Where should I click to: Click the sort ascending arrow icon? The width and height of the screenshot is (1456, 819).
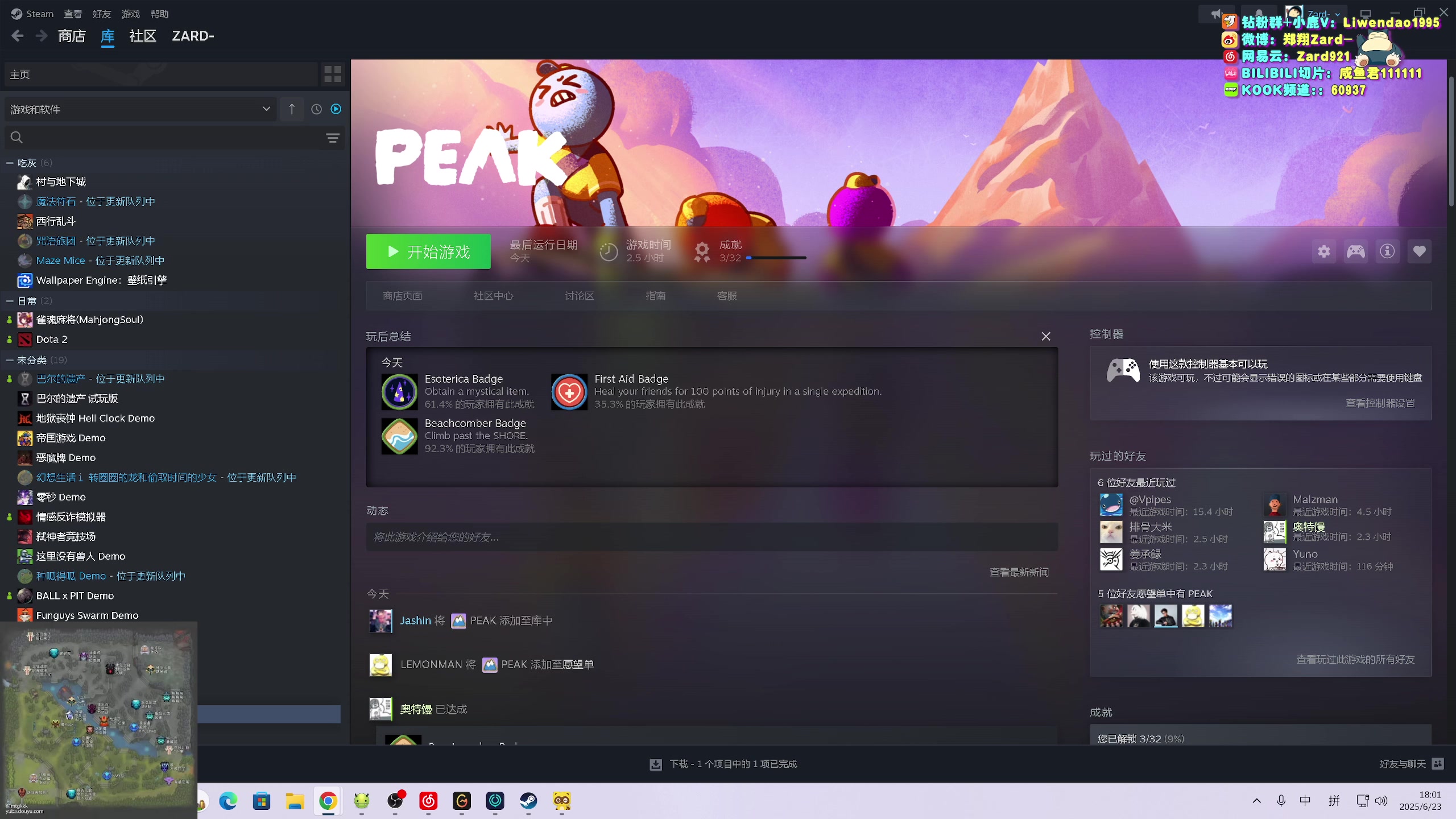[x=292, y=109]
